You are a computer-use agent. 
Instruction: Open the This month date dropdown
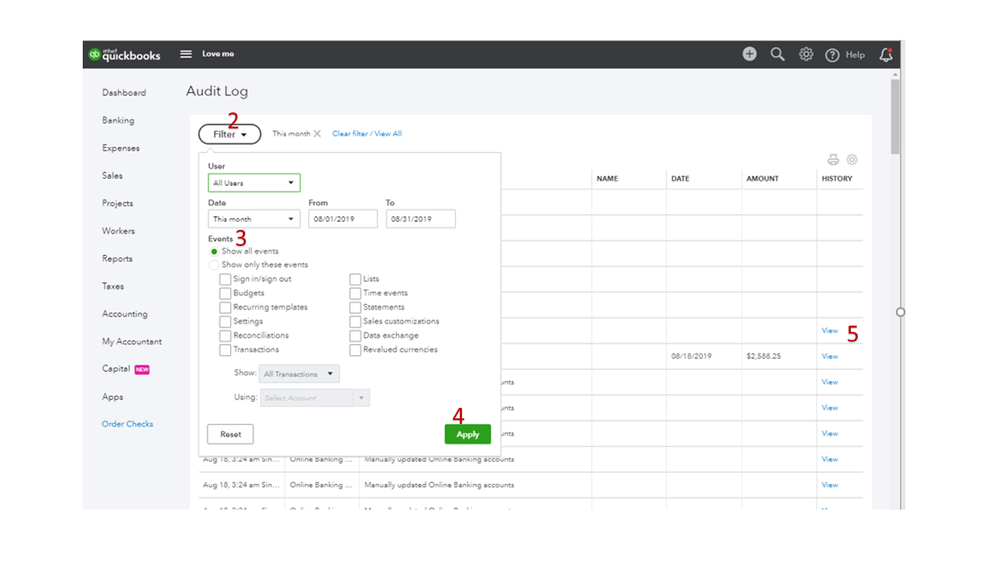(254, 219)
